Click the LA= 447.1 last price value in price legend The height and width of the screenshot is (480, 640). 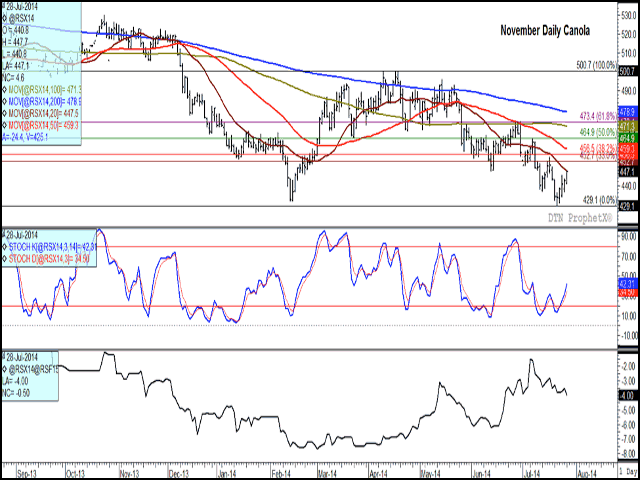click(x=16, y=64)
